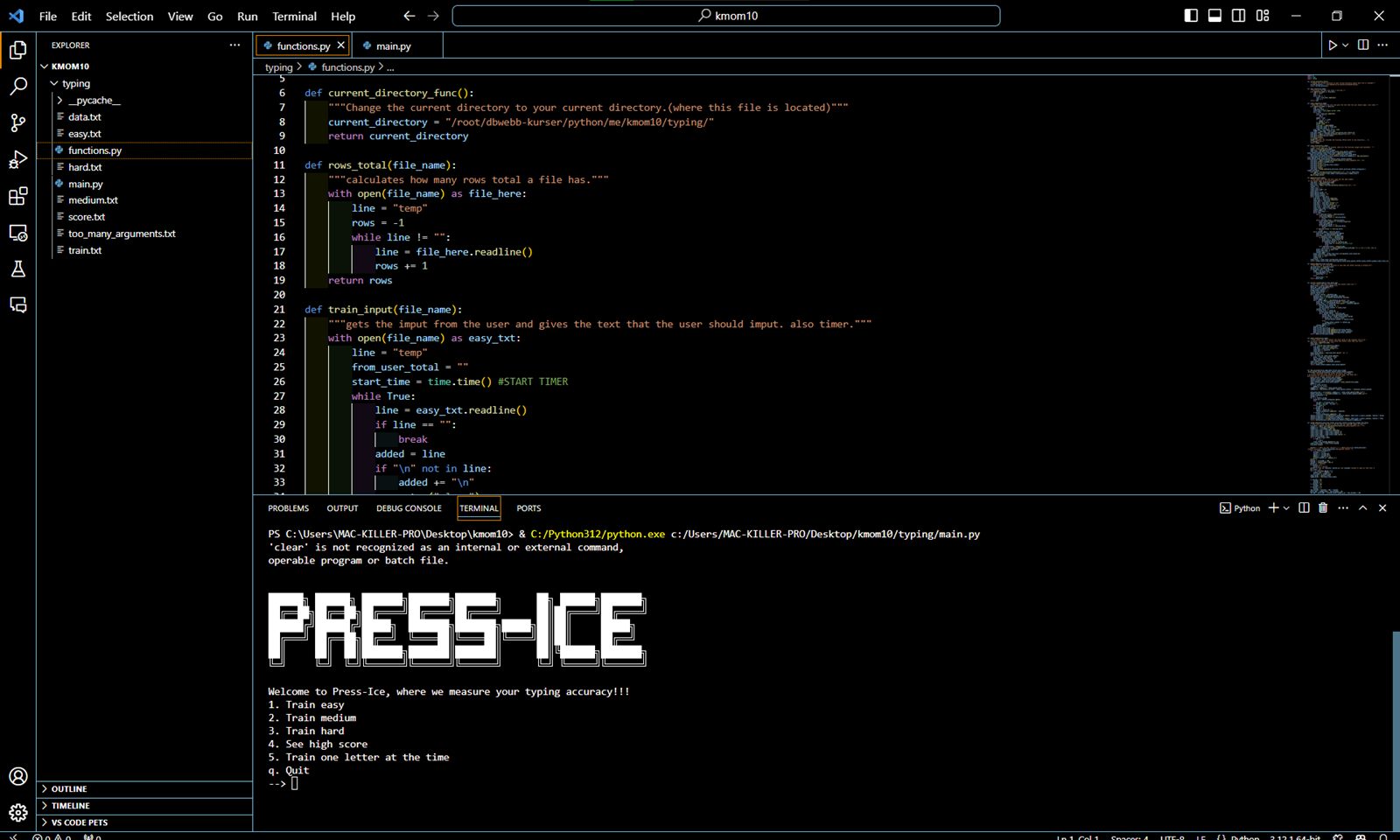1400x840 pixels.
Task: Click the editor minimap
Action: coord(1347,284)
